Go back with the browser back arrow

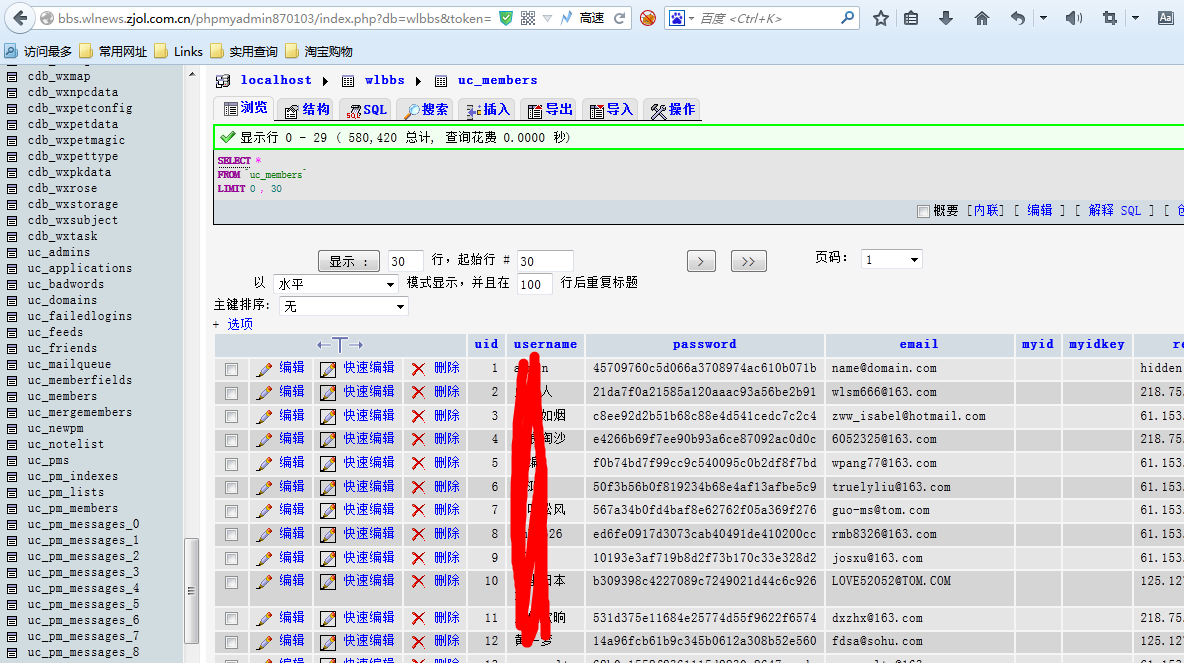click(x=19, y=17)
